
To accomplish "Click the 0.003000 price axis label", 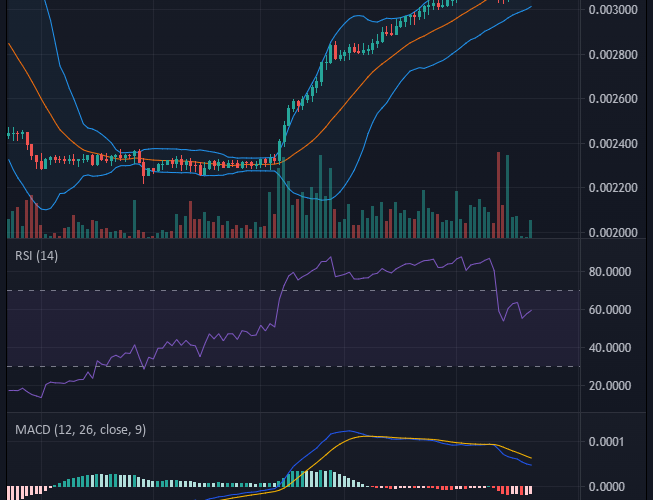I will [613, 10].
